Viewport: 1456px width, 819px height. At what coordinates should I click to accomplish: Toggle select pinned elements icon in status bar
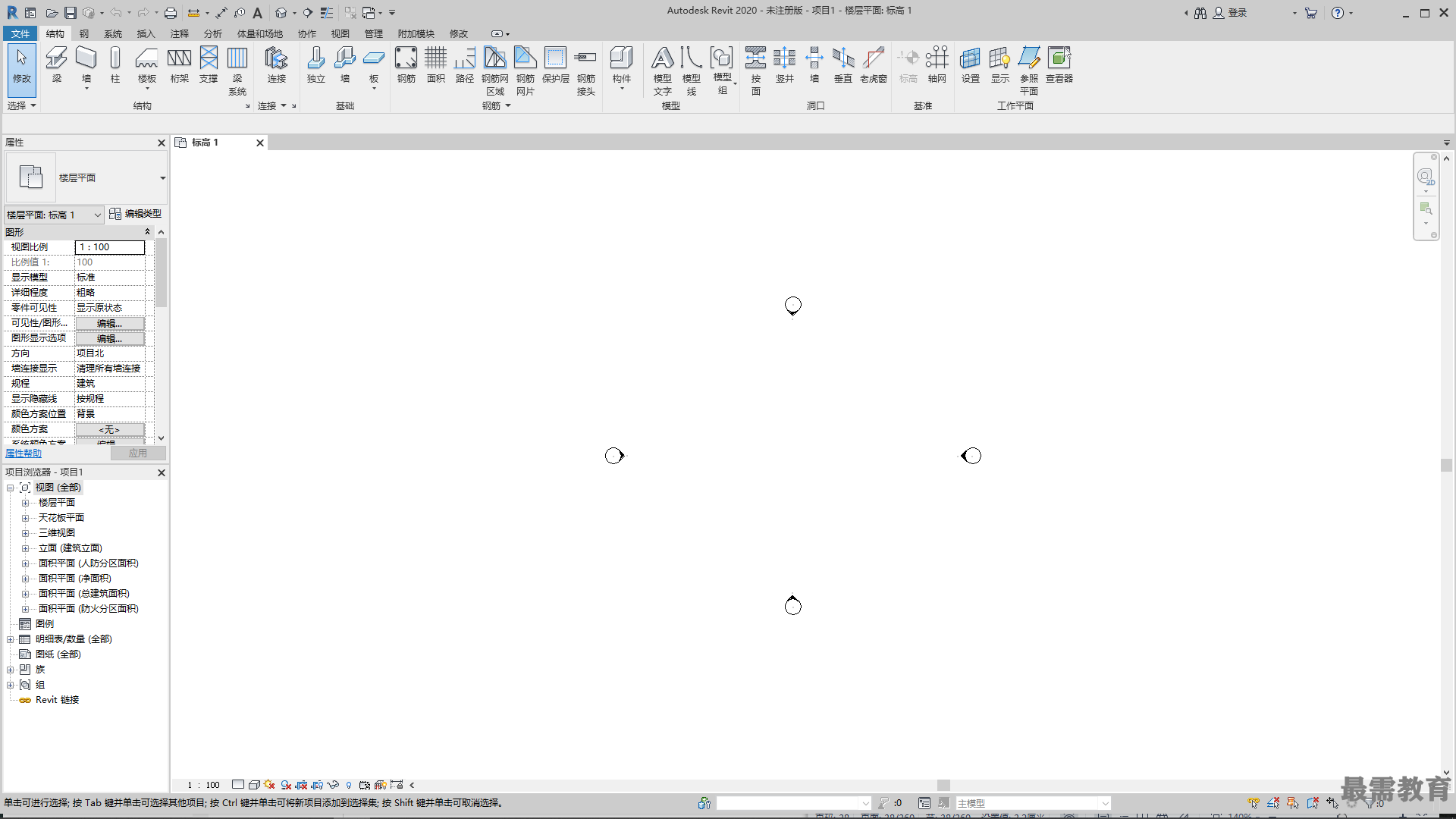tap(1293, 803)
